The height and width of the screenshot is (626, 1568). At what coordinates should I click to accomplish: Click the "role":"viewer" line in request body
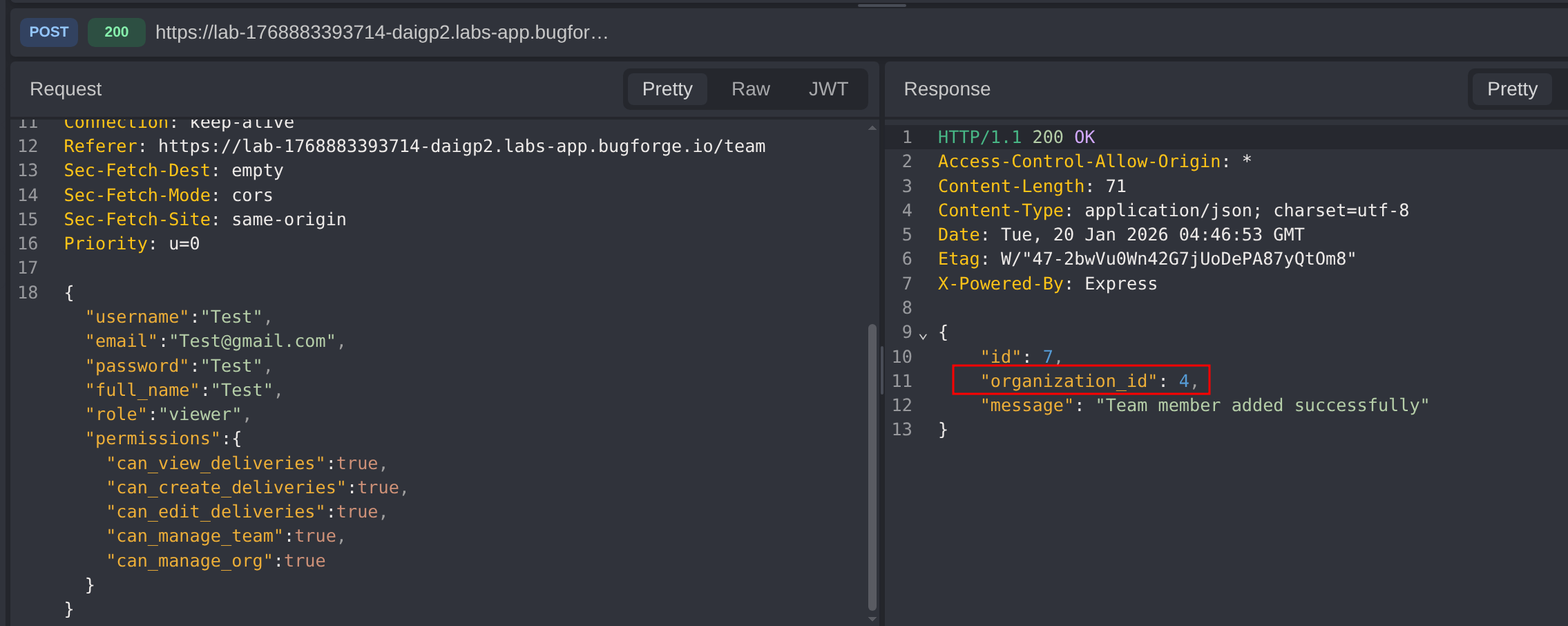[x=168, y=415]
